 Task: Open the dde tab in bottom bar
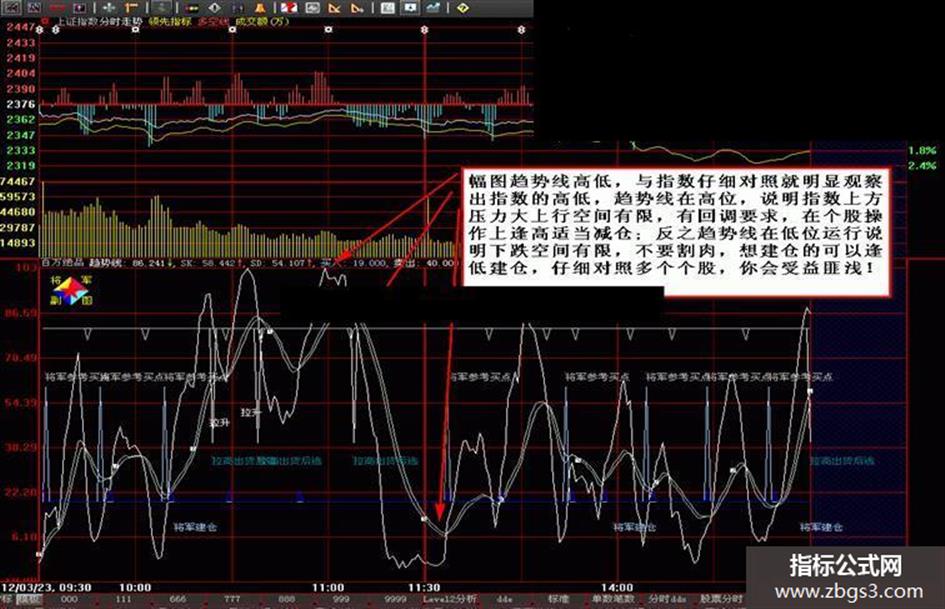(504, 599)
